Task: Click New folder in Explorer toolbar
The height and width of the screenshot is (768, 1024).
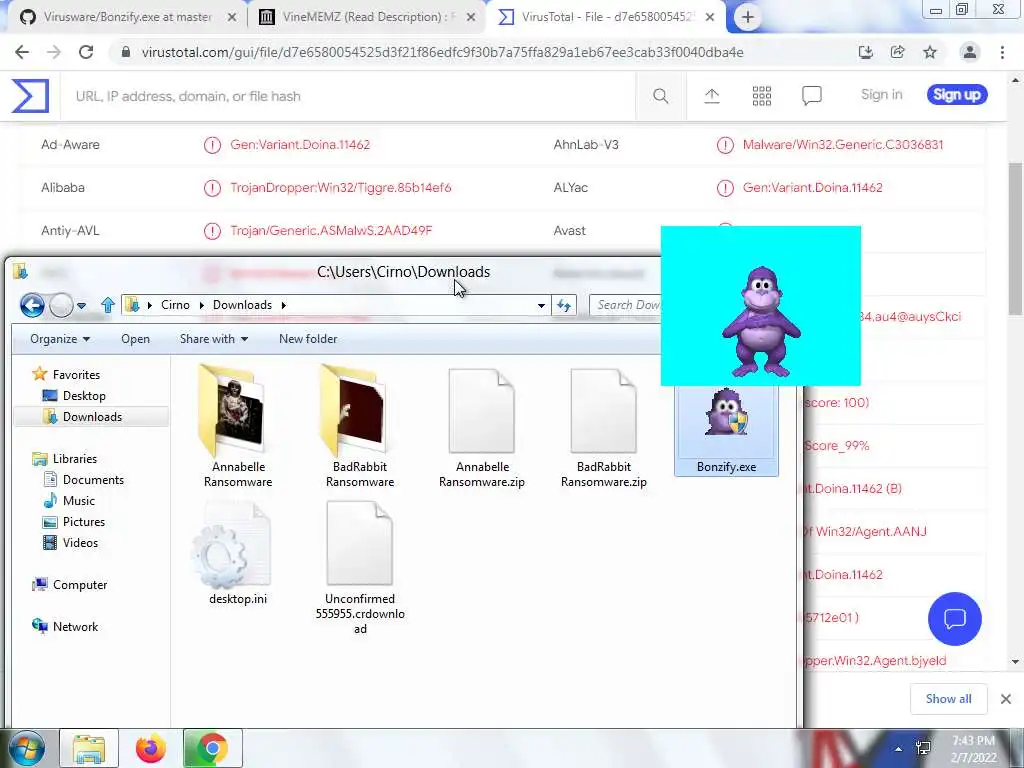Action: (308, 339)
